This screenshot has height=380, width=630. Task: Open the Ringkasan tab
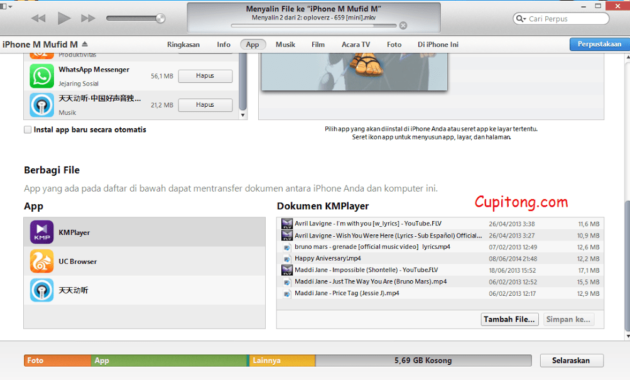183,45
